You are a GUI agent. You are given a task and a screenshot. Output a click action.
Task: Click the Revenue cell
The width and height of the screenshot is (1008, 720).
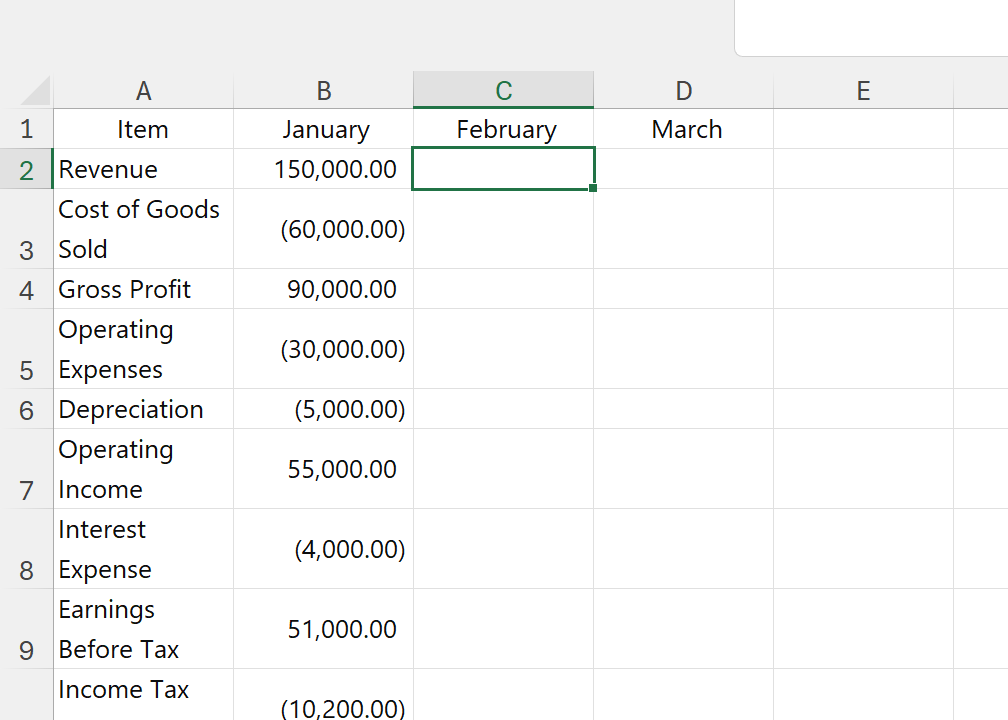[143, 169]
